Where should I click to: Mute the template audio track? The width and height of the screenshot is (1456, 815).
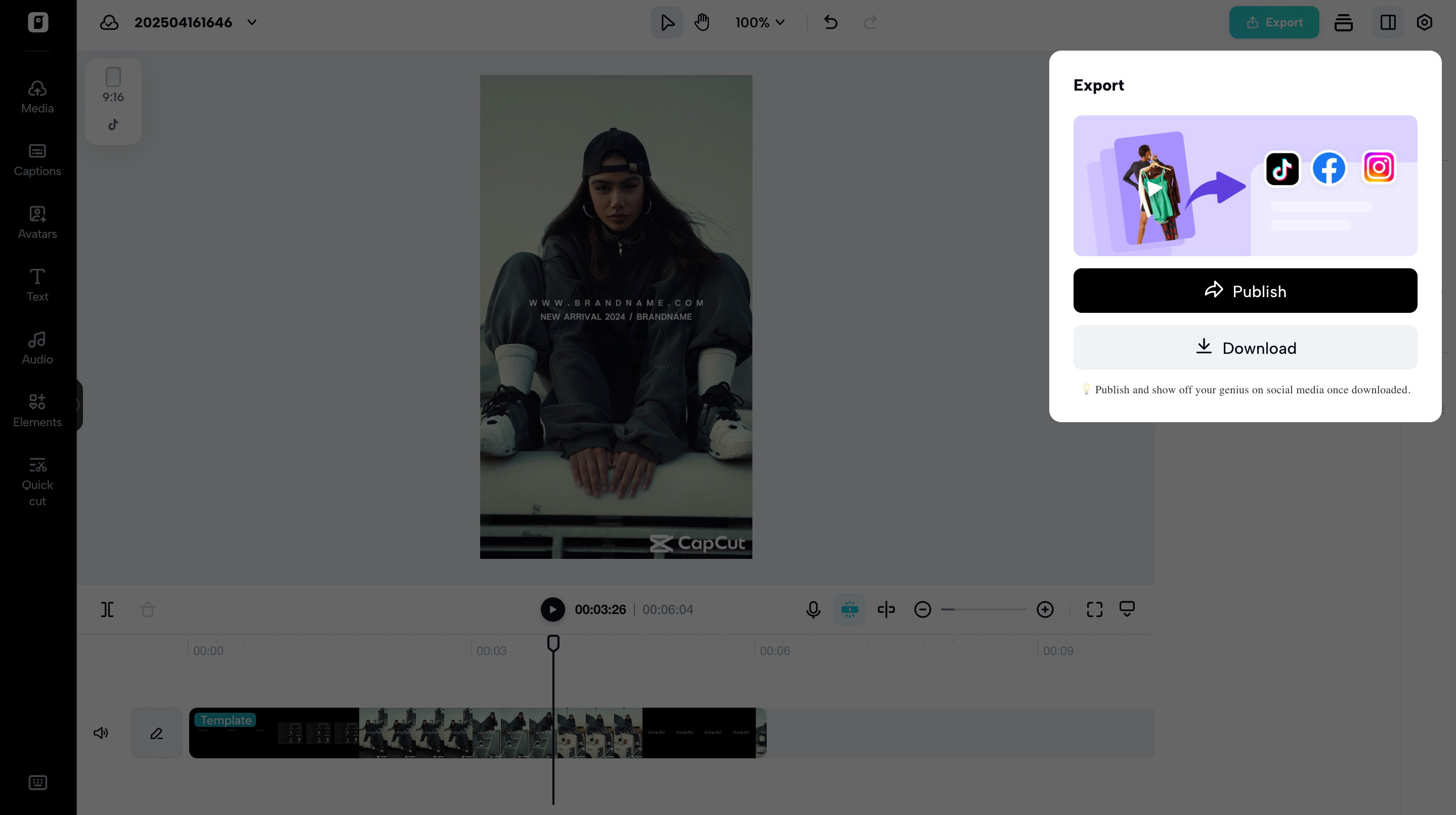tap(101, 732)
